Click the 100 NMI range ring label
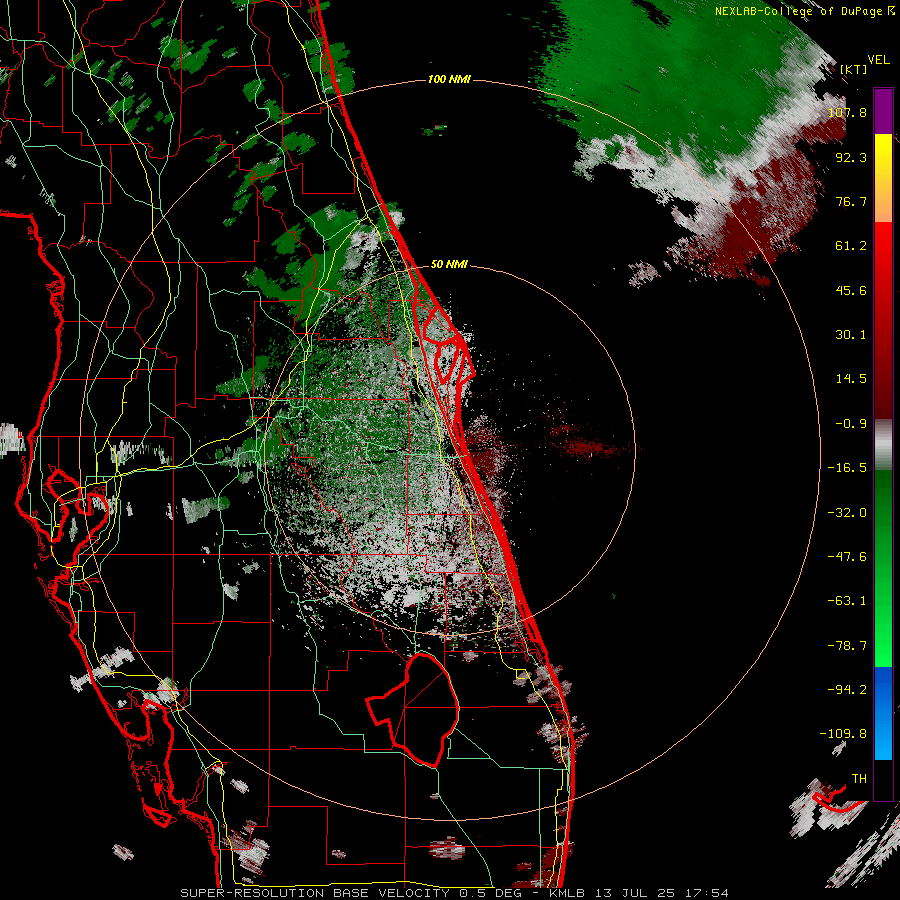Viewport: 900px width, 900px height. point(449,79)
